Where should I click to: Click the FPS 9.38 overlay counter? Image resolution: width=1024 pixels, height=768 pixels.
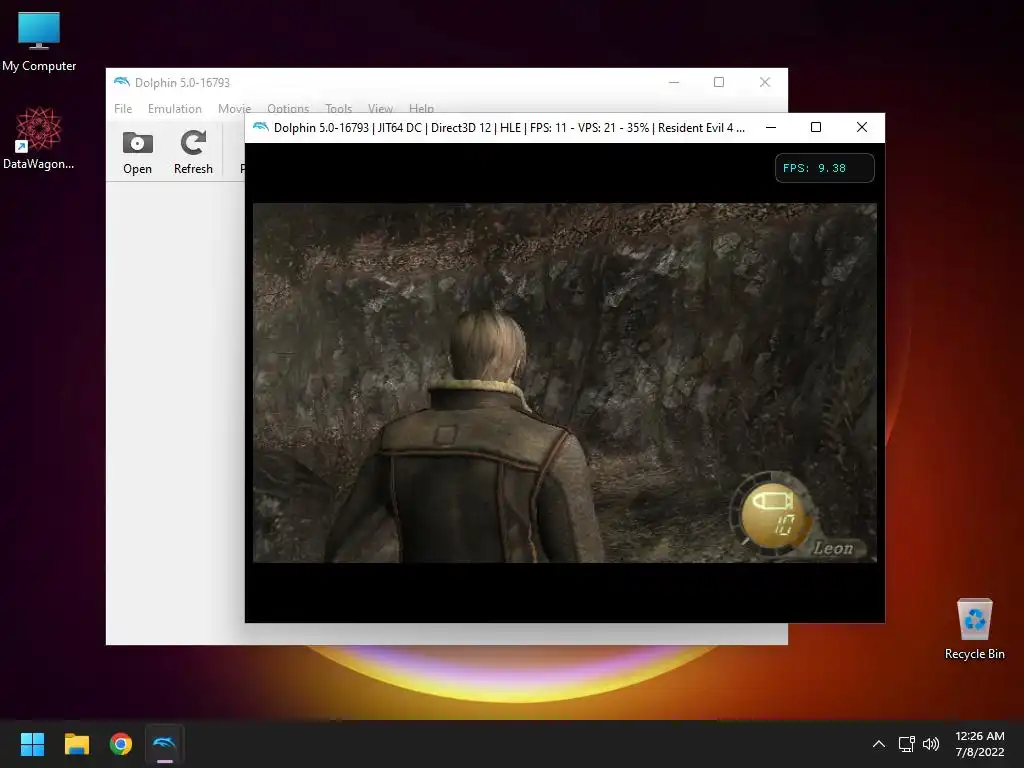pyautogui.click(x=824, y=168)
